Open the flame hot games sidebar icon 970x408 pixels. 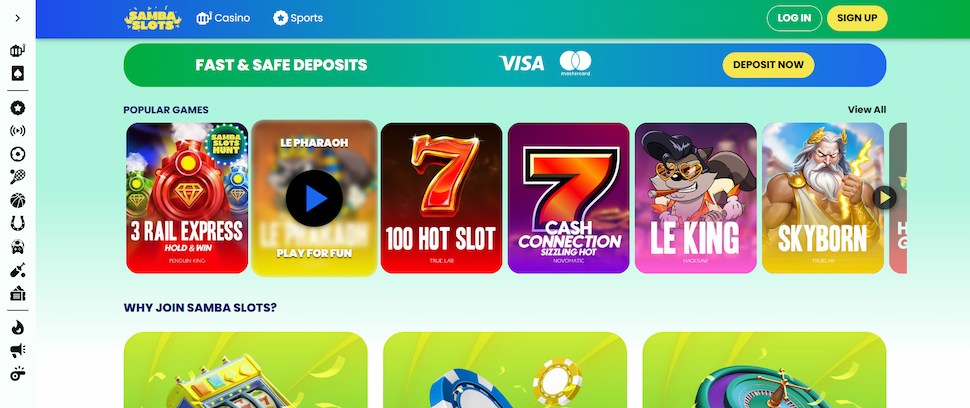click(17, 328)
